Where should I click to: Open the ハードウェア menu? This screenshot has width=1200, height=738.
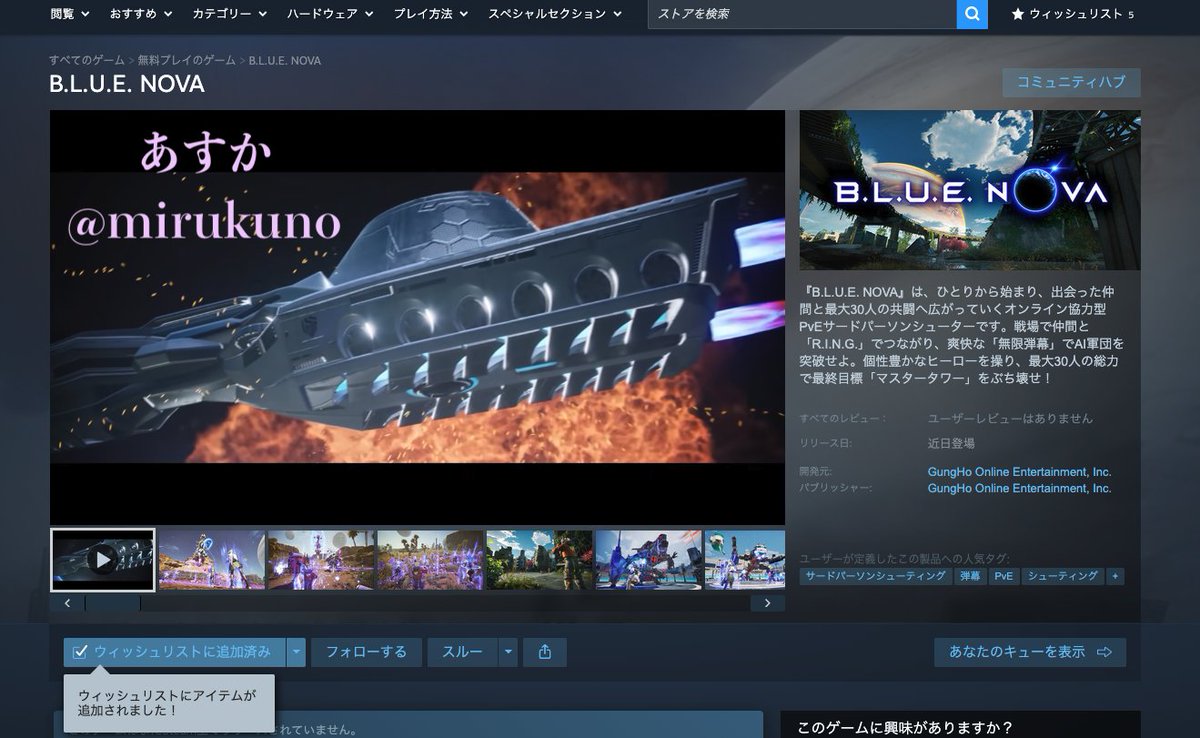point(330,14)
